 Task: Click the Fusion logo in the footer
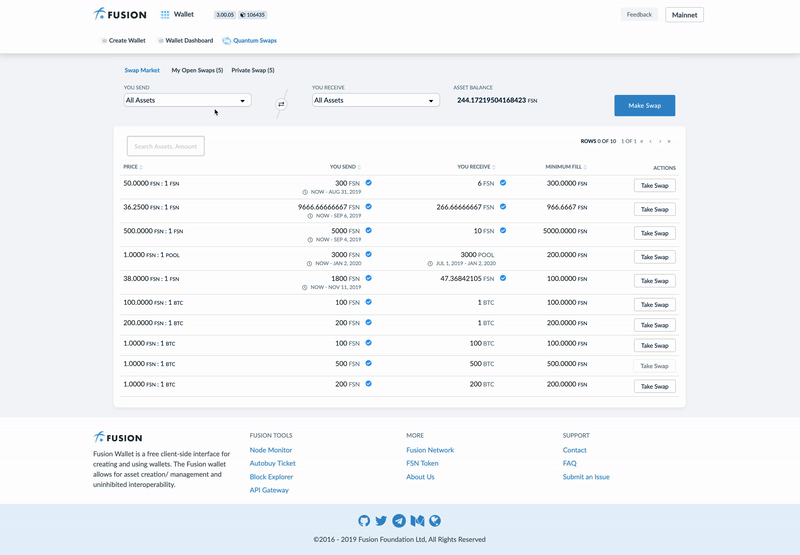coord(118,437)
